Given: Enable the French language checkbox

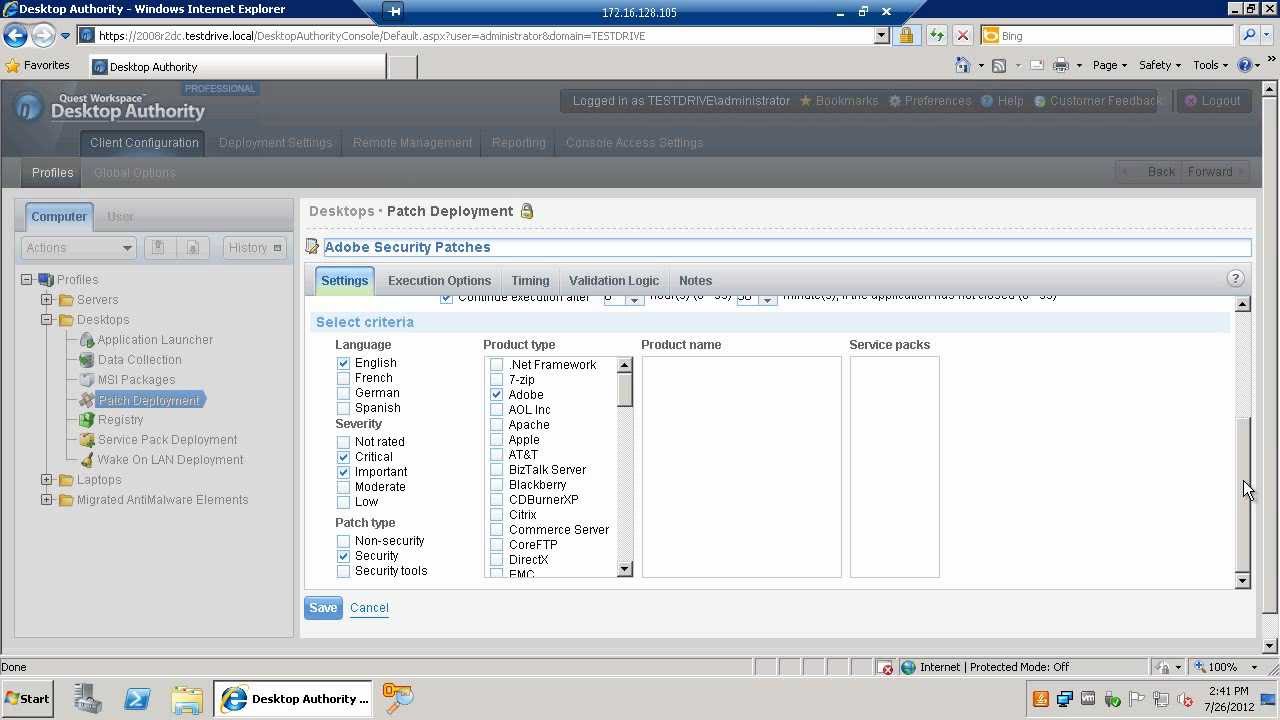Looking at the screenshot, I should 343,378.
